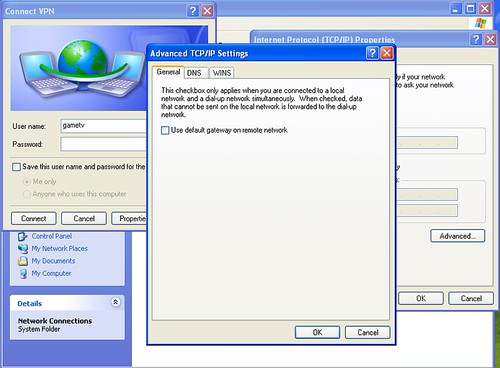Maximize the Network Connections window
Viewport: 500px width, 368px height.
(470, 9)
